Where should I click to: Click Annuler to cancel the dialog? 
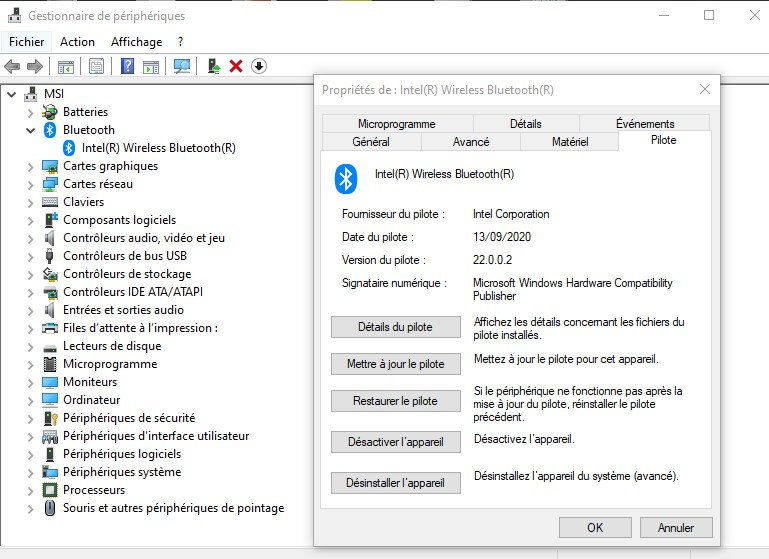676,528
